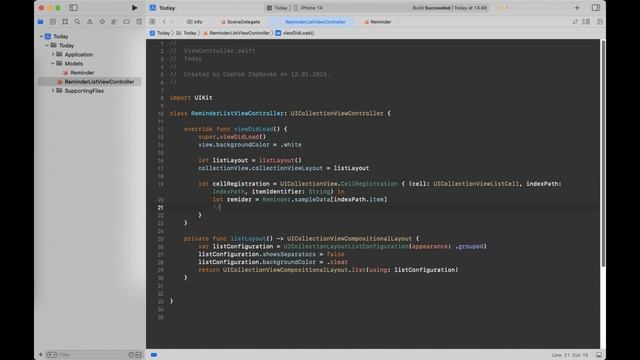Open the Test navigator diamond icon
Screen dimensions: 640x360
pos(102,22)
